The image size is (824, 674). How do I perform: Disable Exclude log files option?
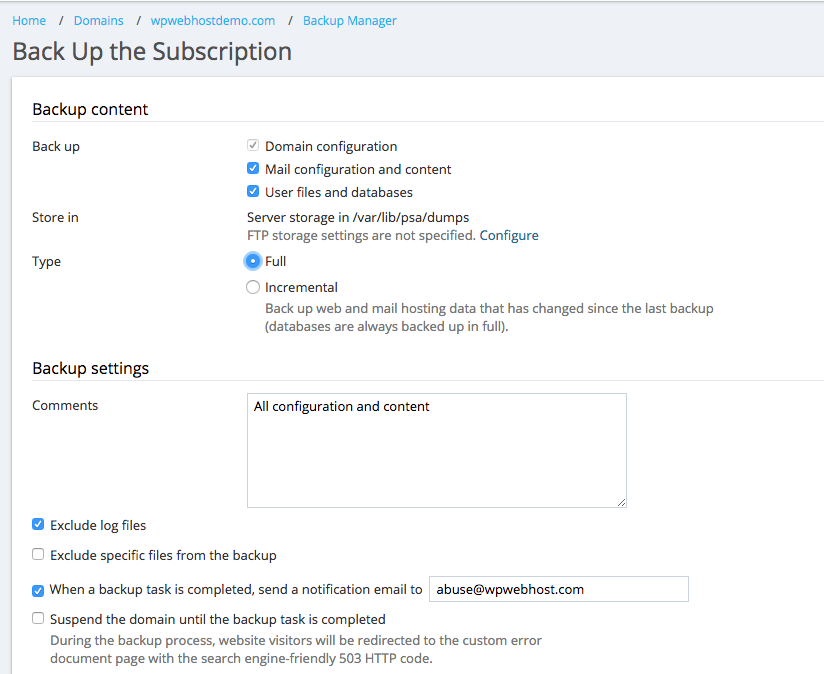pos(38,524)
